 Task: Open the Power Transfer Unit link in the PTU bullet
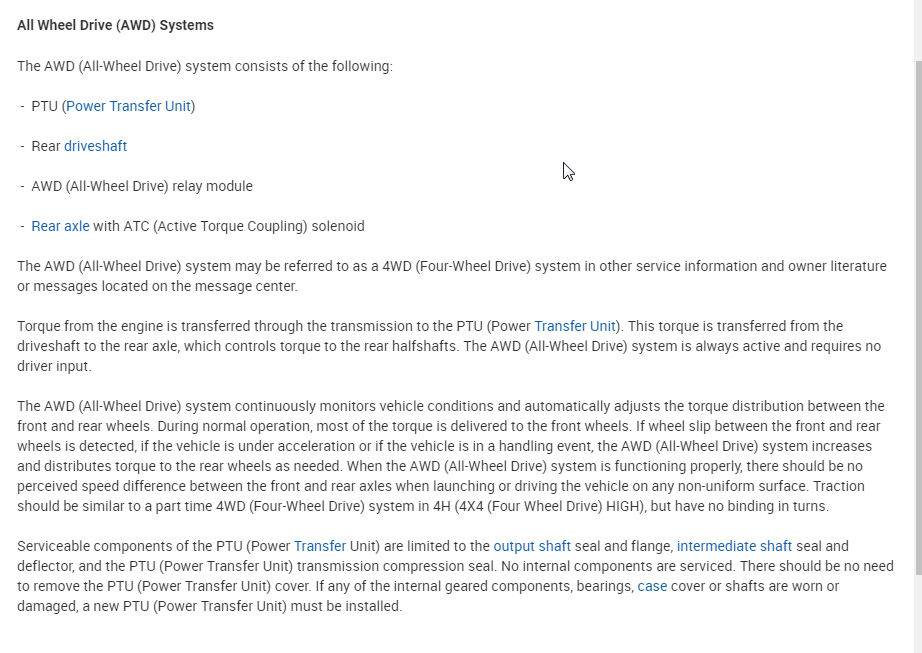pyautogui.click(x=128, y=106)
